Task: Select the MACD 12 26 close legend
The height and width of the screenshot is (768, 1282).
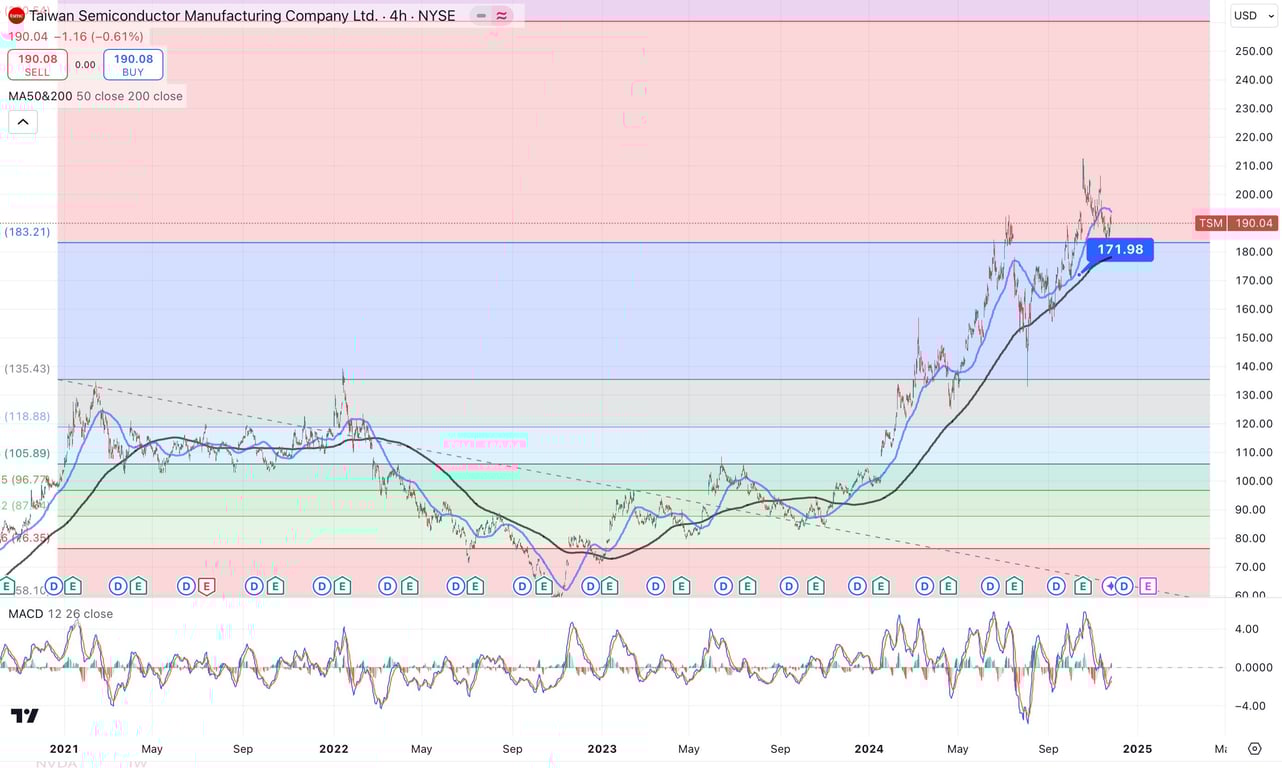Action: pos(60,614)
